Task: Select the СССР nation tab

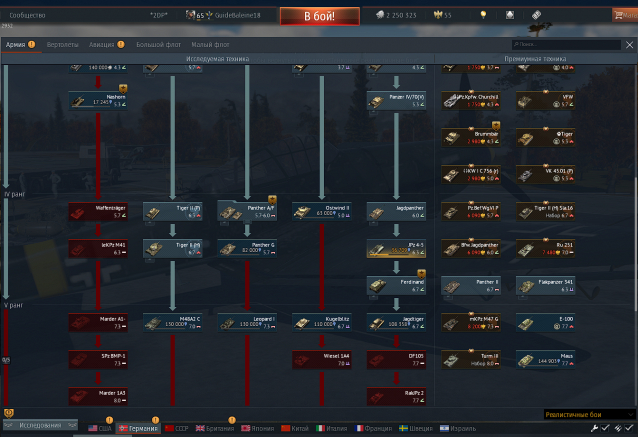Action: click(177, 428)
